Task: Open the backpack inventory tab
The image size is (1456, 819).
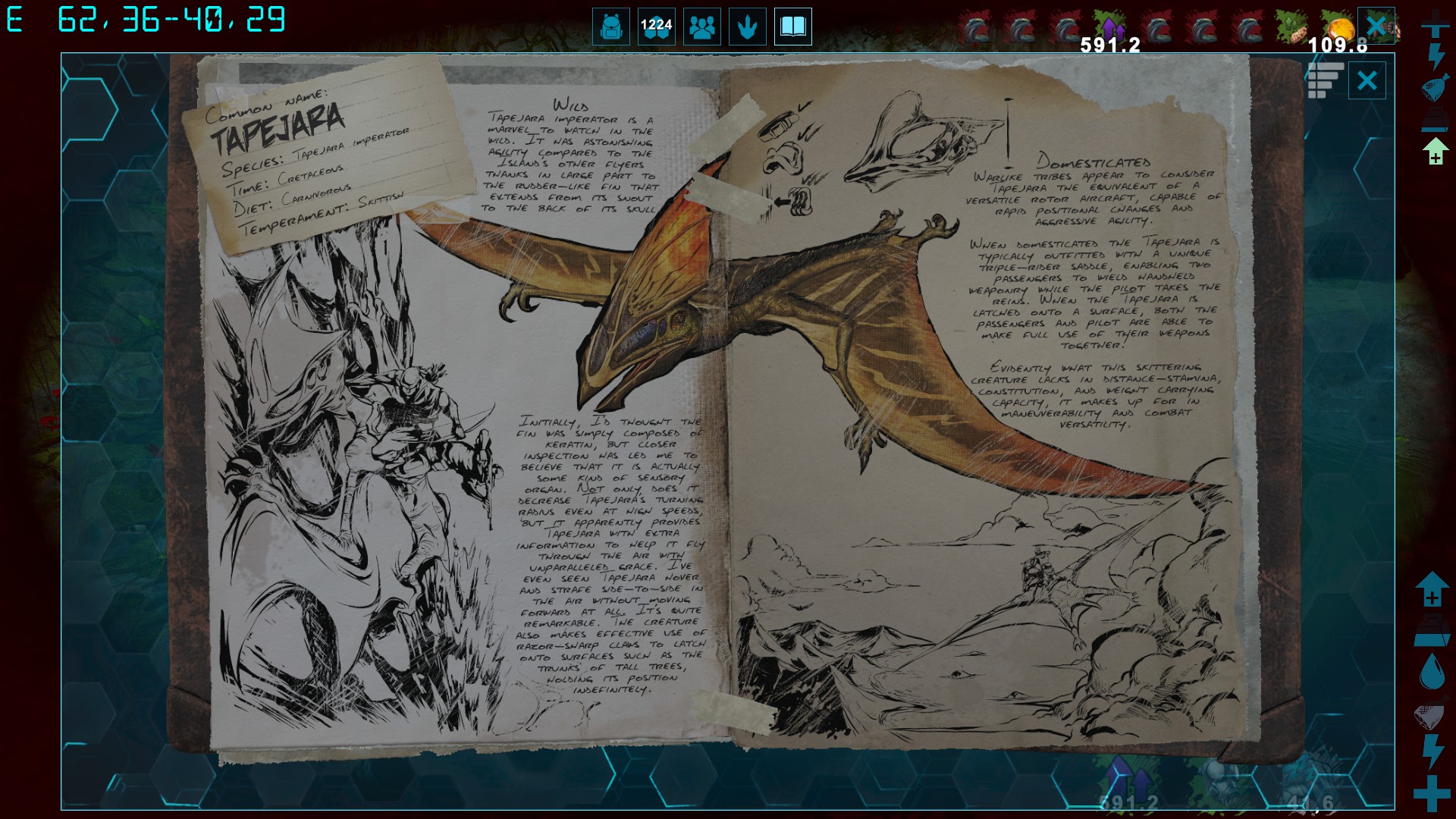Action: tap(611, 27)
